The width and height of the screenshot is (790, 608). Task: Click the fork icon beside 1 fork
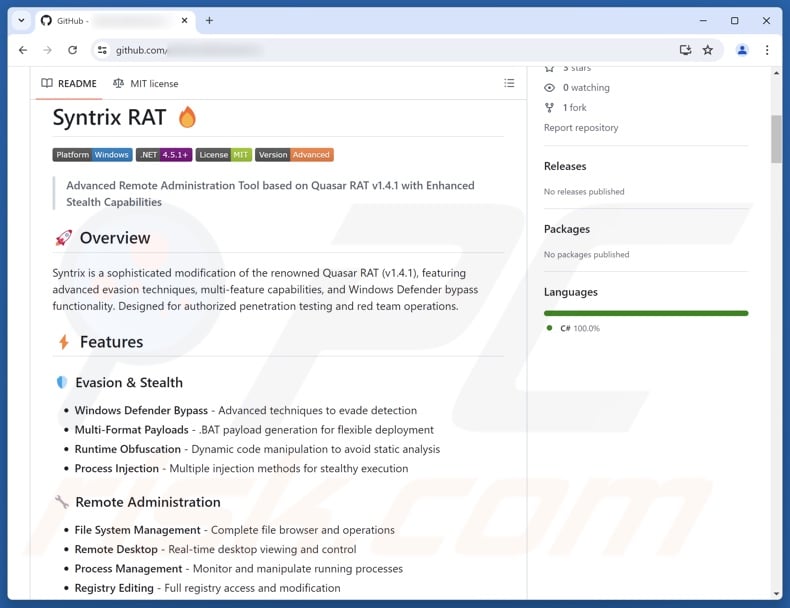pos(549,107)
